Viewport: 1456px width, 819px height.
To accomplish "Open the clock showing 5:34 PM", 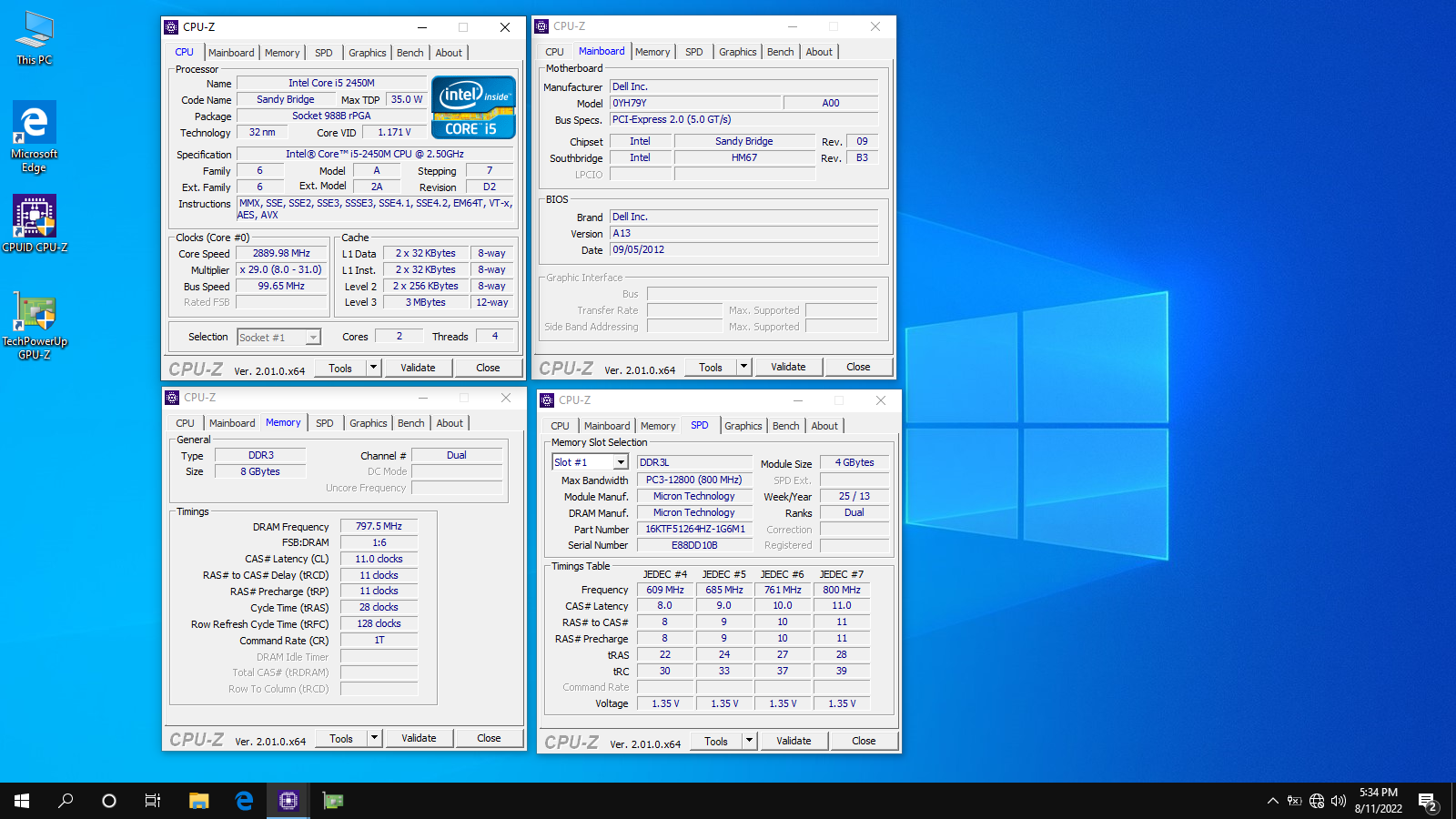I will pos(1379,801).
